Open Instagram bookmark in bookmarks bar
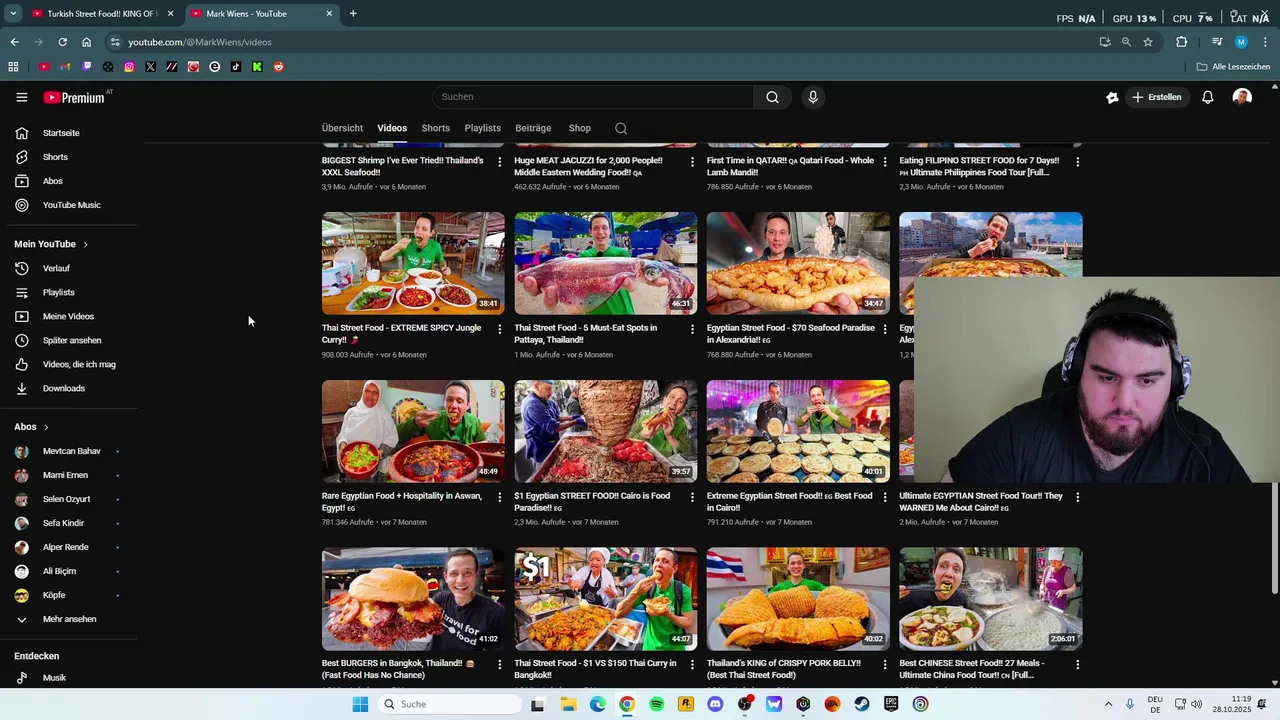The width and height of the screenshot is (1280, 720). [x=129, y=67]
